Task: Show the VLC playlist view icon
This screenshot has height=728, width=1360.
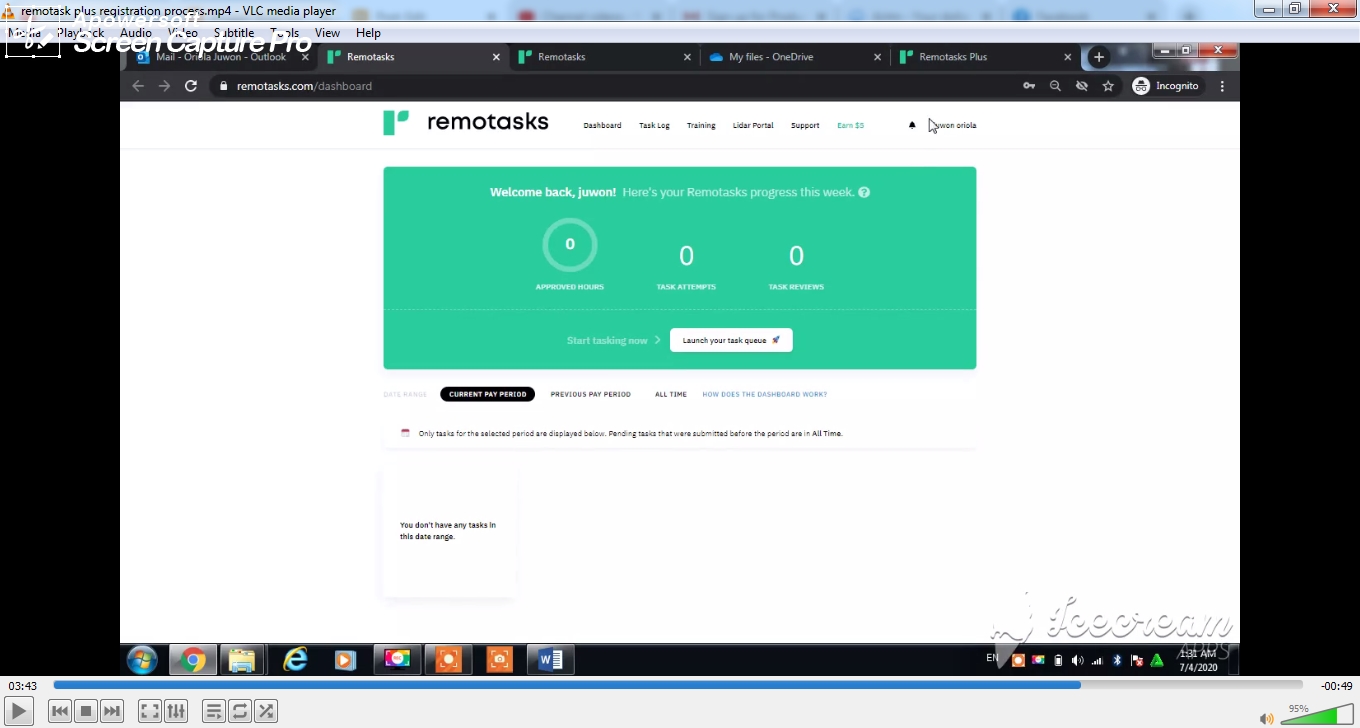Action: (214, 710)
